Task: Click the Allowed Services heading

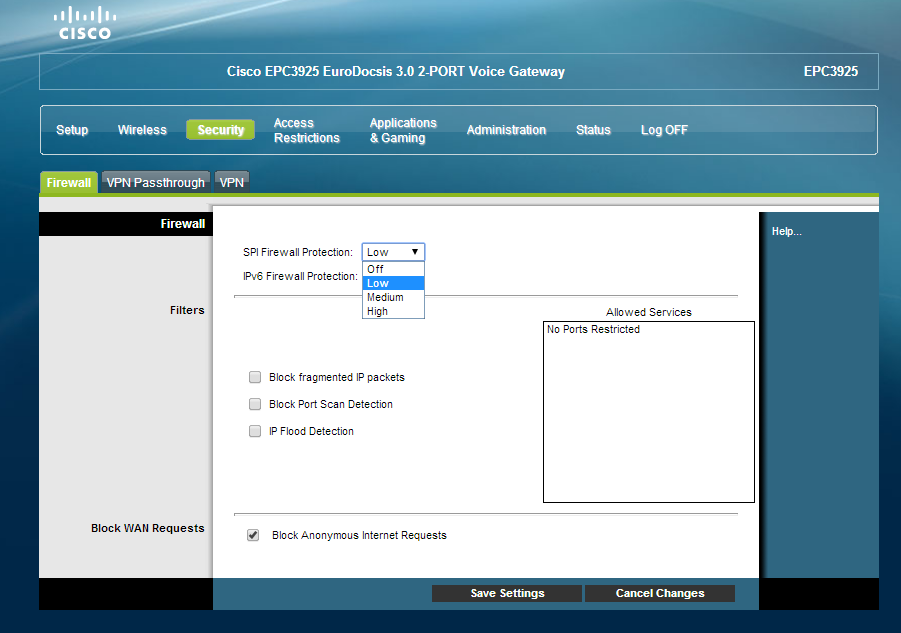Action: (x=649, y=312)
